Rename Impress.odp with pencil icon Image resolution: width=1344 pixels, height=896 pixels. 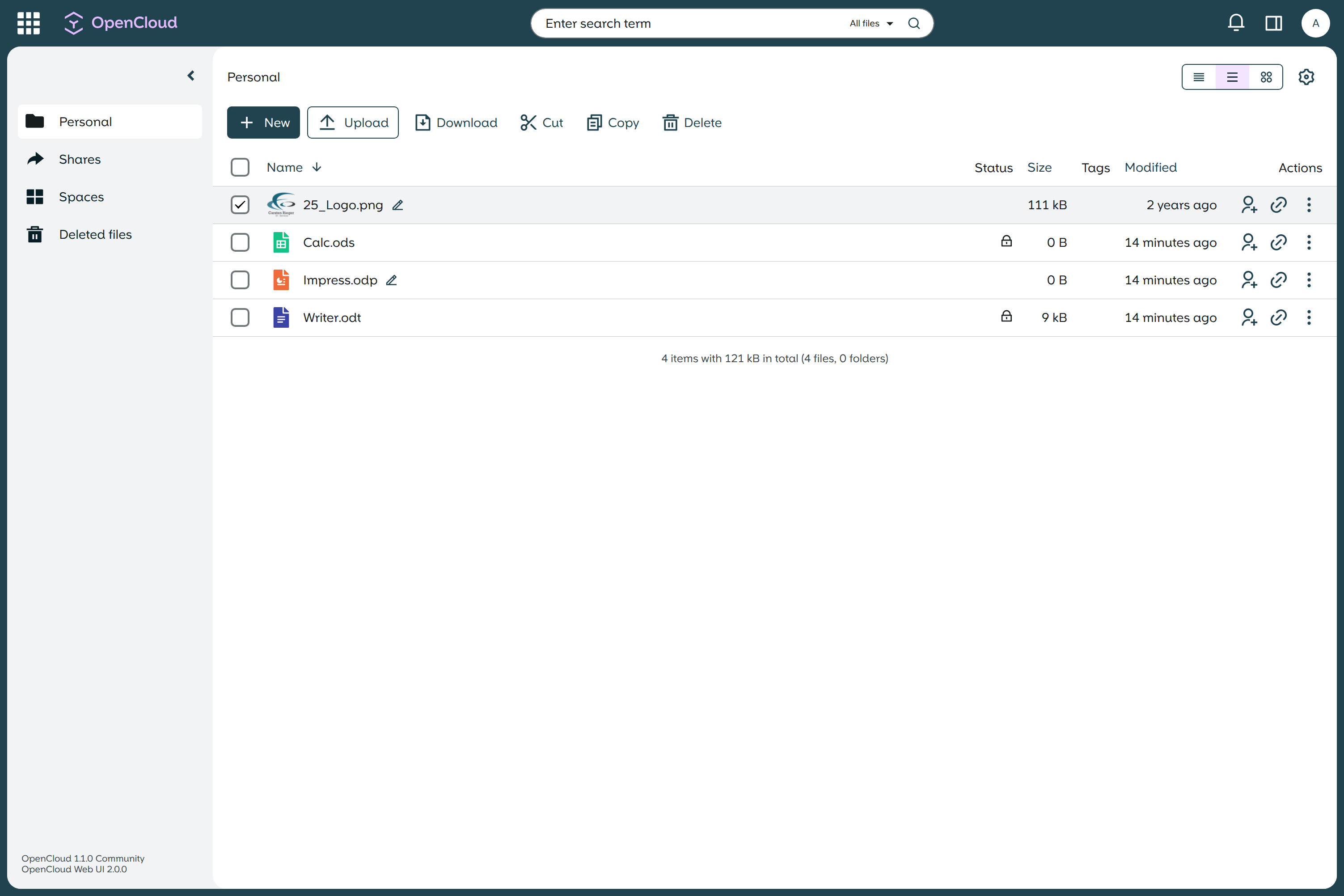click(391, 280)
